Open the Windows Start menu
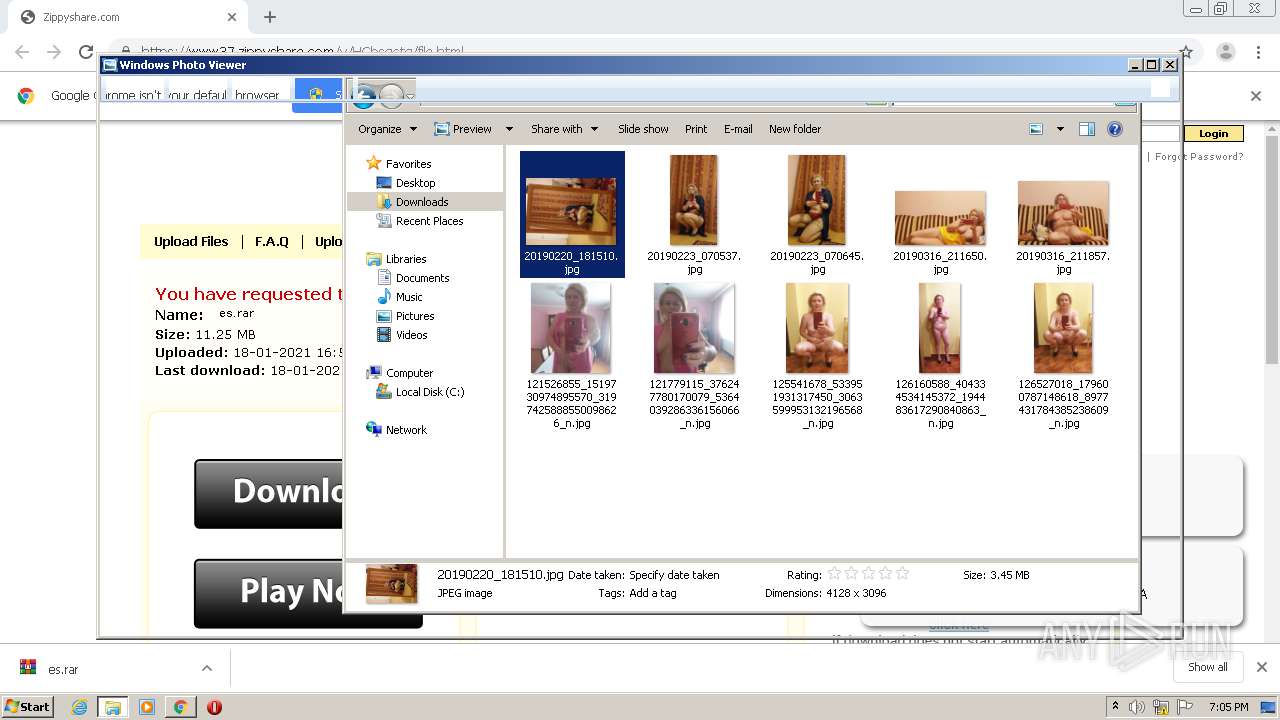1280x720 pixels. 28,707
